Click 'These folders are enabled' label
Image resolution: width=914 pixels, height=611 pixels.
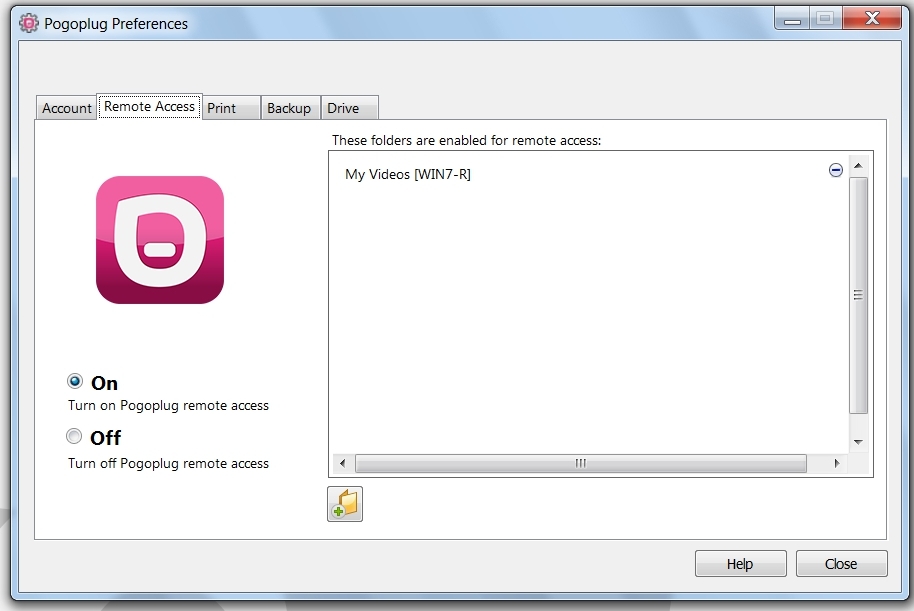(x=466, y=141)
